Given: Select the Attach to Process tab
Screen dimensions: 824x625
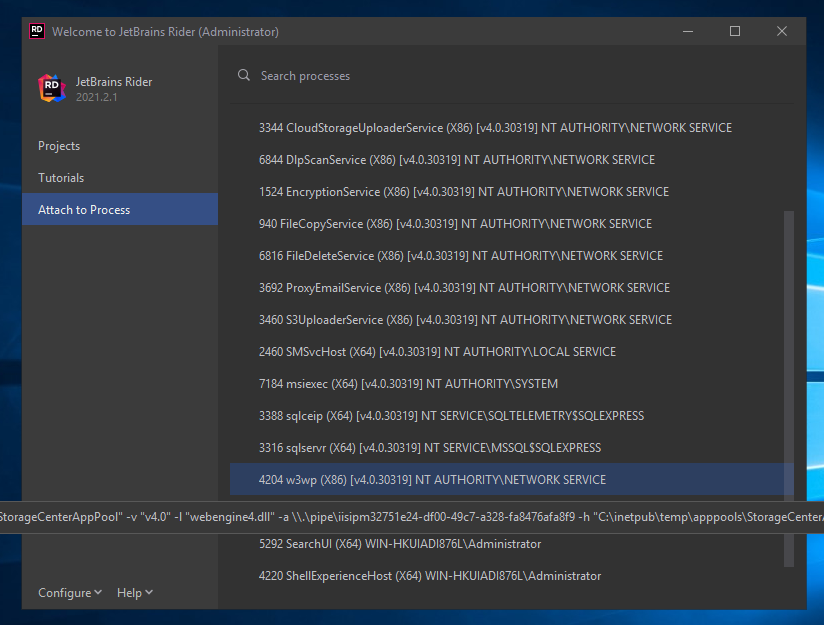Looking at the screenshot, I should (x=84, y=210).
